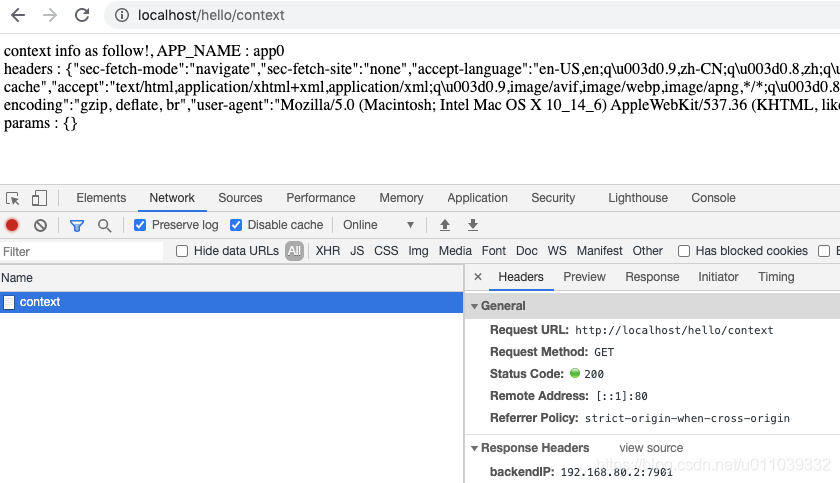The image size is (840, 483).
Task: Focus the network Filter text field
Action: tap(81, 252)
